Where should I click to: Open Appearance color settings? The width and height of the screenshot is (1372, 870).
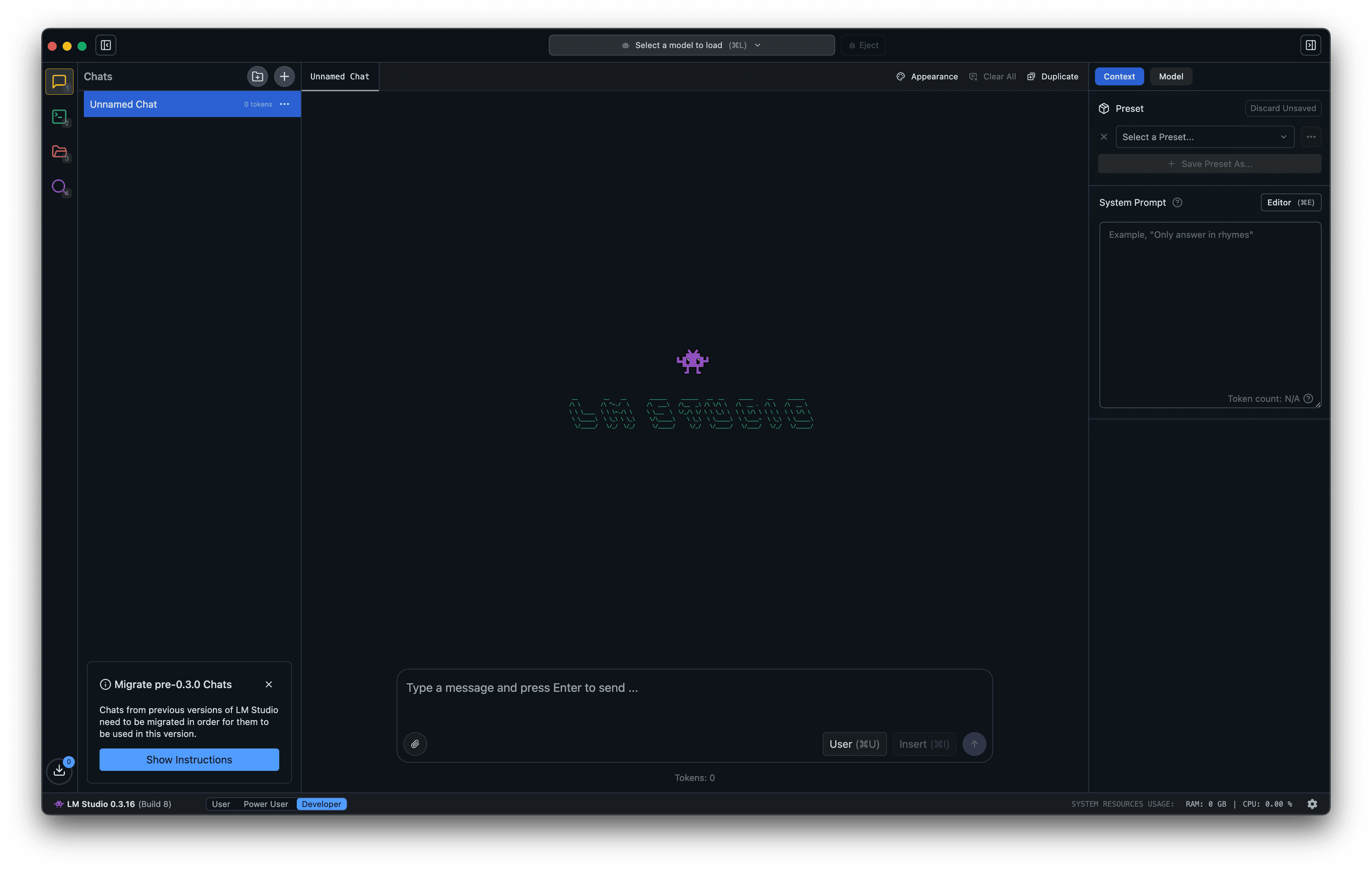pyautogui.click(x=926, y=76)
